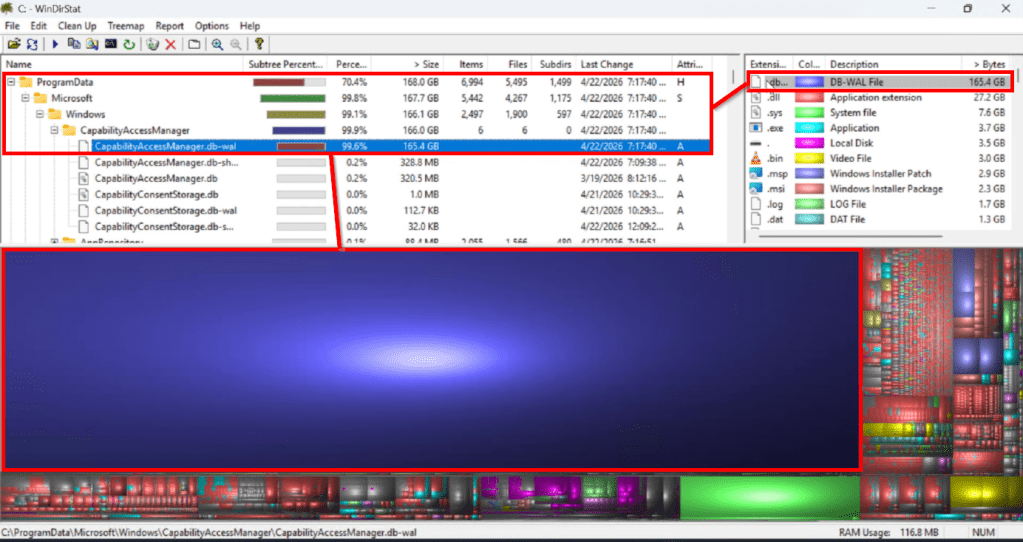
Task: Open the Treemap menu
Action: tap(125, 25)
